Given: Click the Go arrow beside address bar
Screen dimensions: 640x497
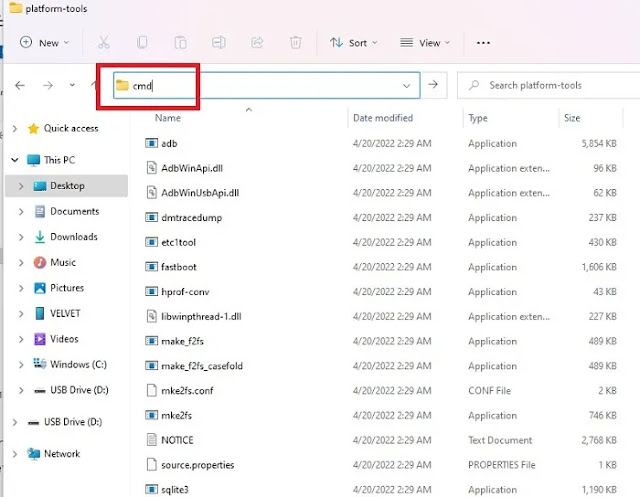Looking at the screenshot, I should click(433, 84).
